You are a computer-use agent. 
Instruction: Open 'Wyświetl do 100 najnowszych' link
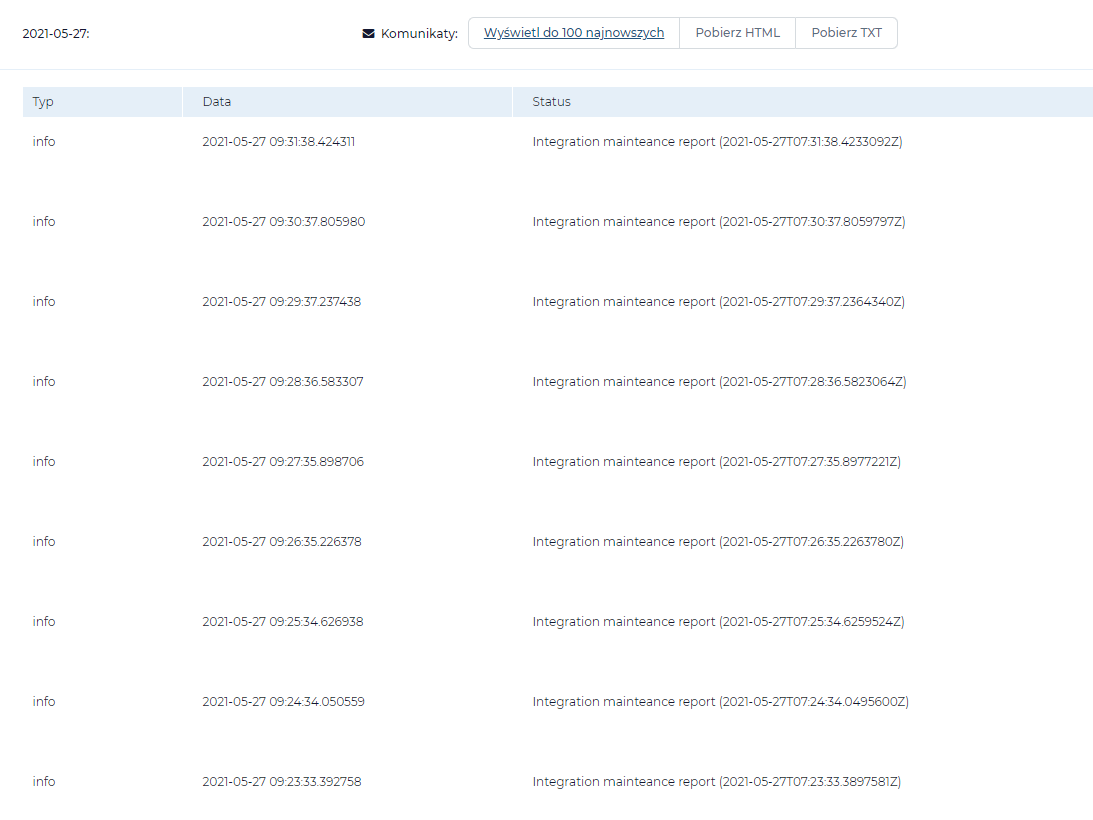click(574, 33)
